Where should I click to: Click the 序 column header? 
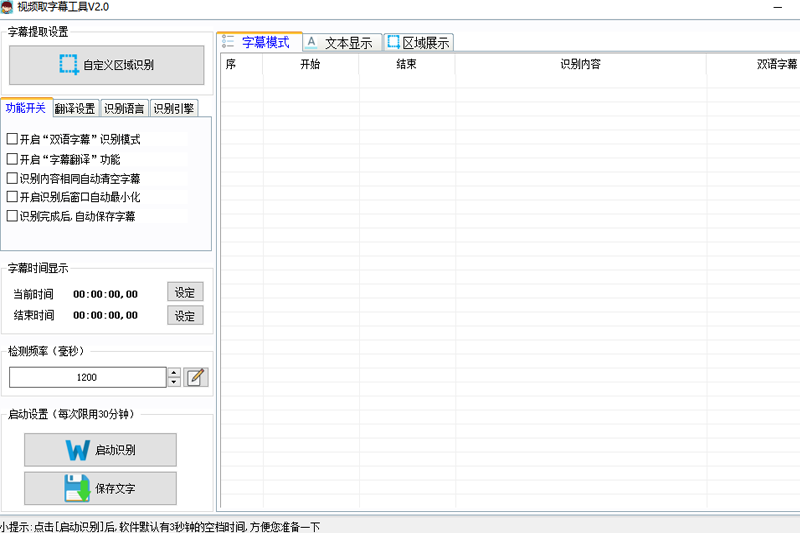(241, 64)
